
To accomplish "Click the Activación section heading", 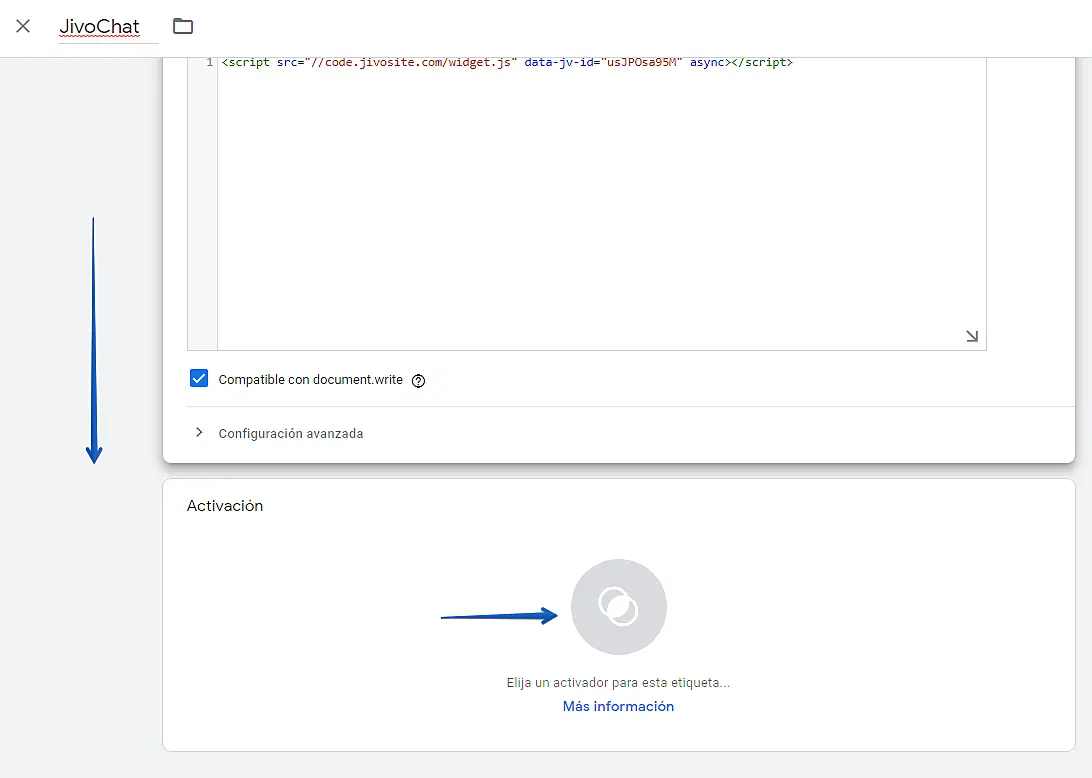I will point(225,506).
